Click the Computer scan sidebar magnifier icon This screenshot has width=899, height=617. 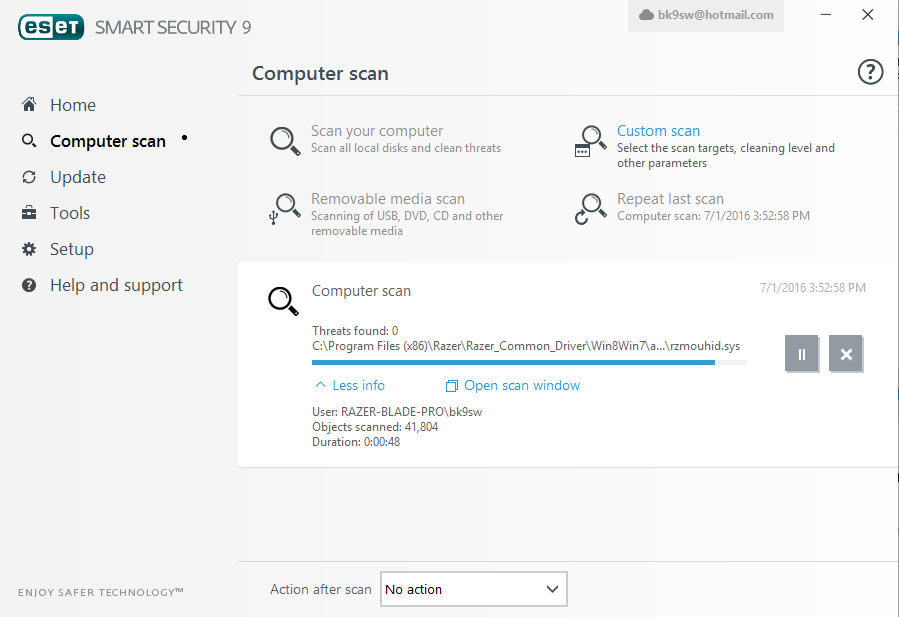tap(29, 140)
